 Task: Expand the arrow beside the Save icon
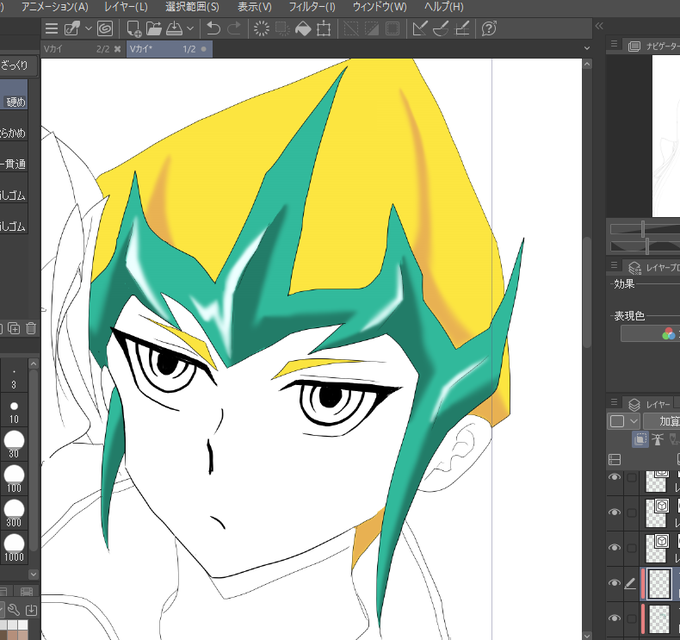coord(190,29)
